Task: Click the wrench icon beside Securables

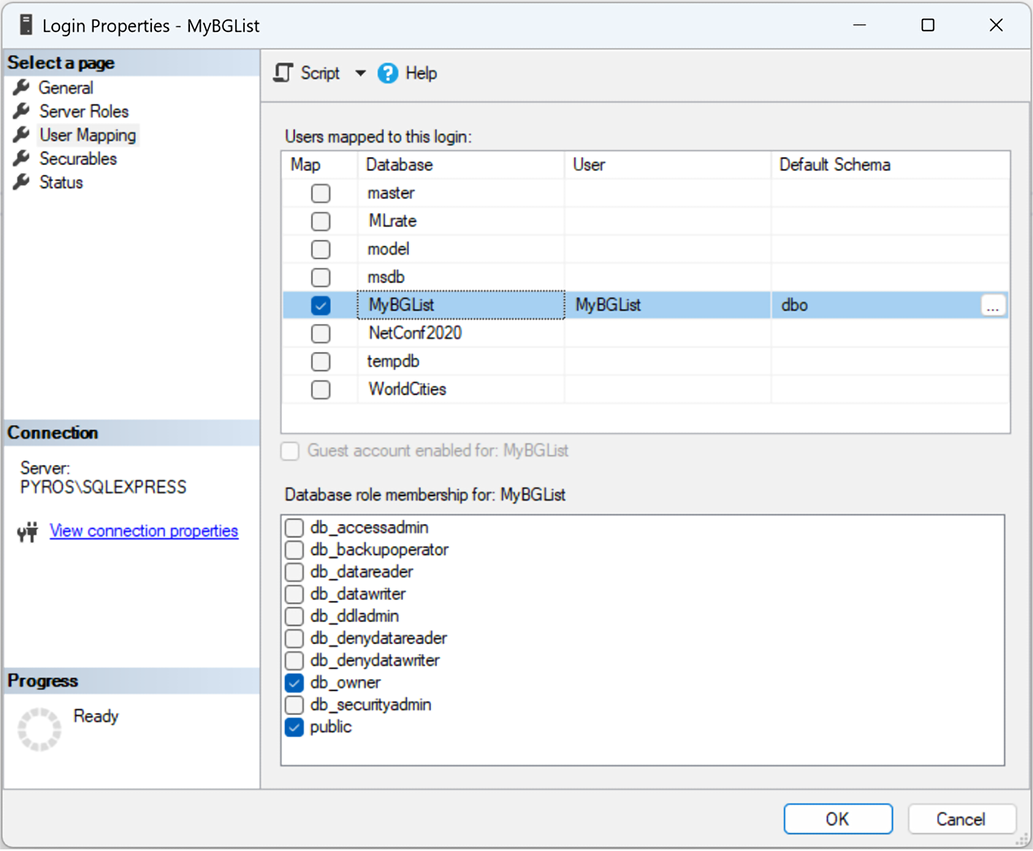Action: (21, 158)
